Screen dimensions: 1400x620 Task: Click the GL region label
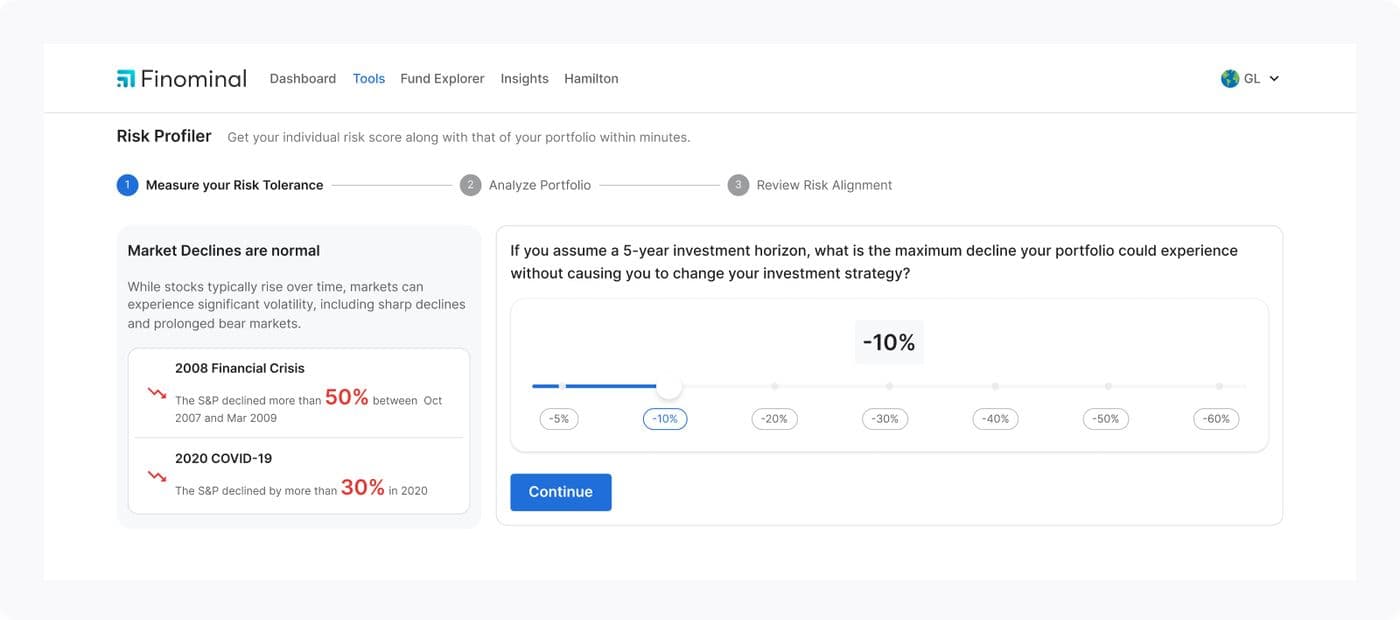(1252, 79)
